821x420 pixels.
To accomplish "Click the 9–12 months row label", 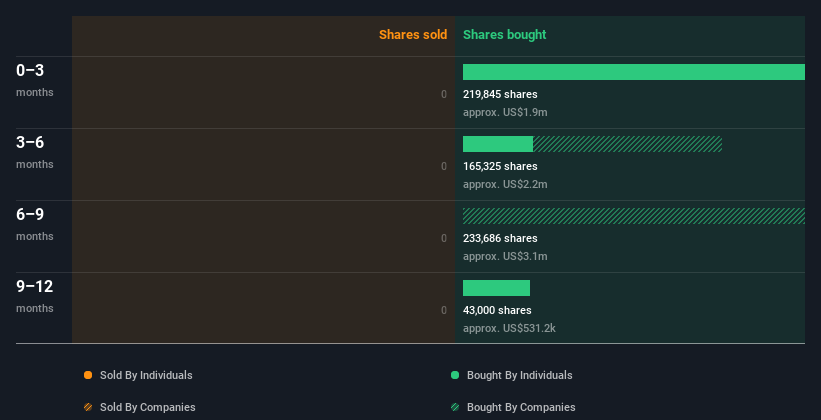I will pyautogui.click(x=35, y=296).
